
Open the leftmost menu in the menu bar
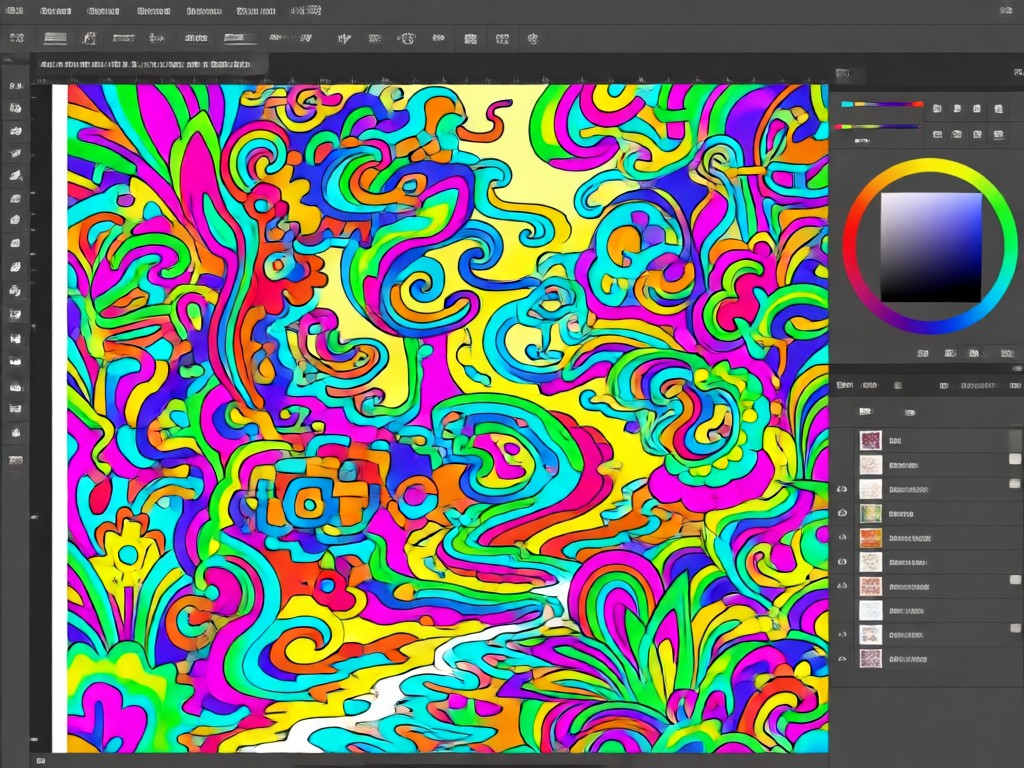point(14,10)
